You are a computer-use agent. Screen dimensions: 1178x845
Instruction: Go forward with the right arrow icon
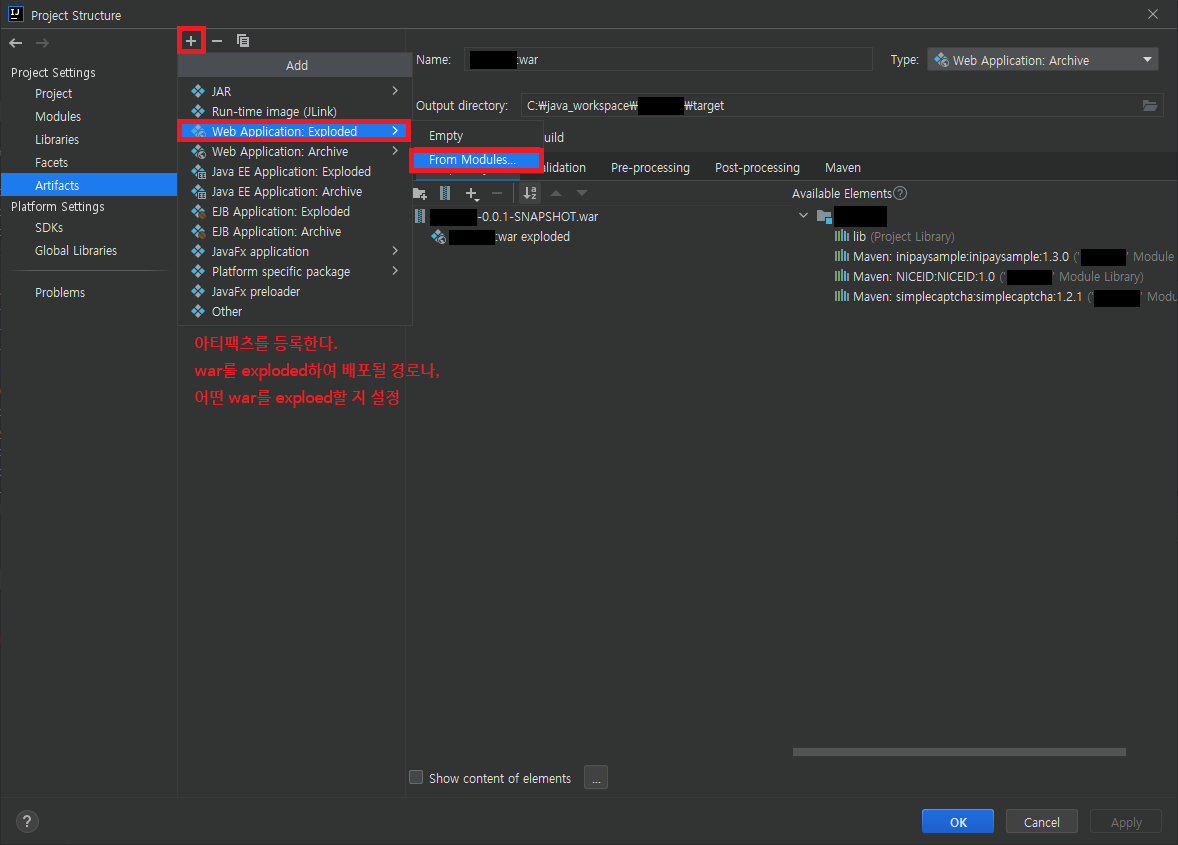tap(42, 43)
